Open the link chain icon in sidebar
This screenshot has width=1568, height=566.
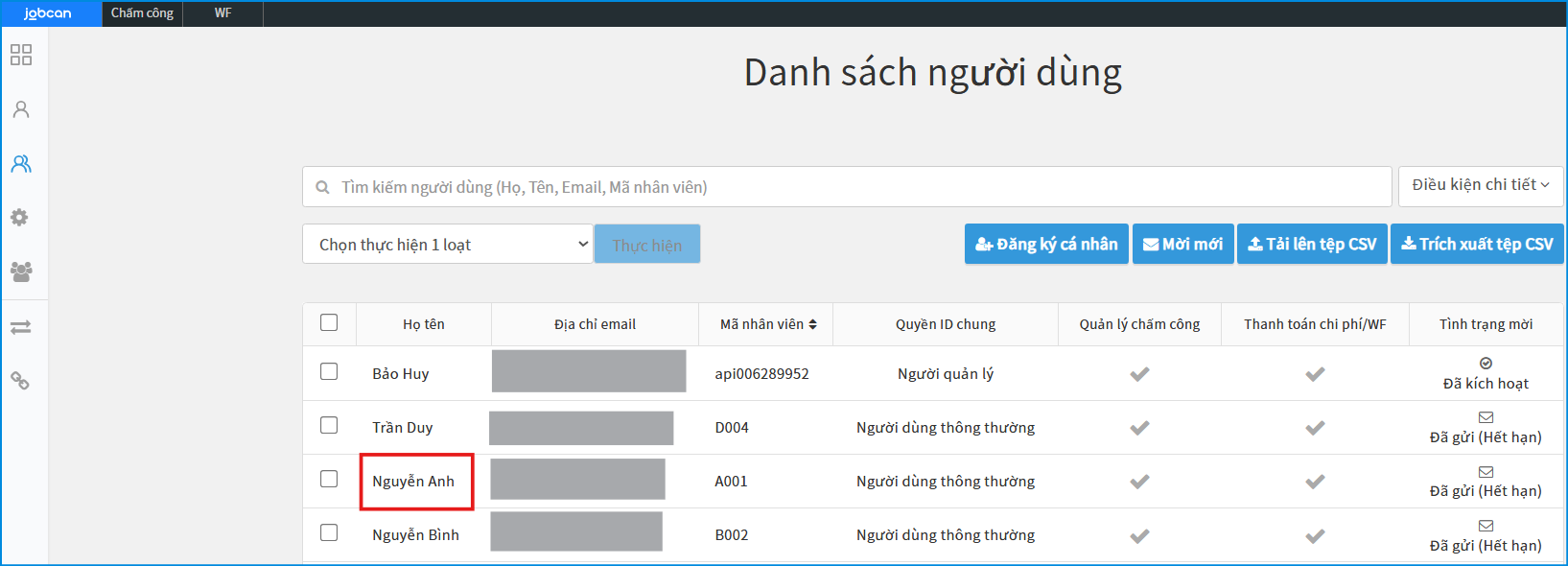coord(20,381)
